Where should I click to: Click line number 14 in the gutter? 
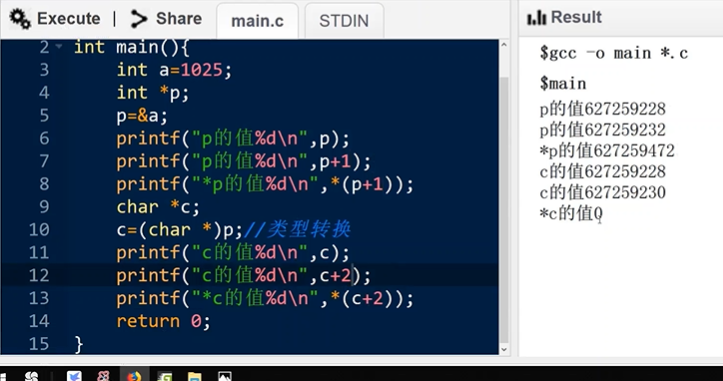click(x=39, y=321)
